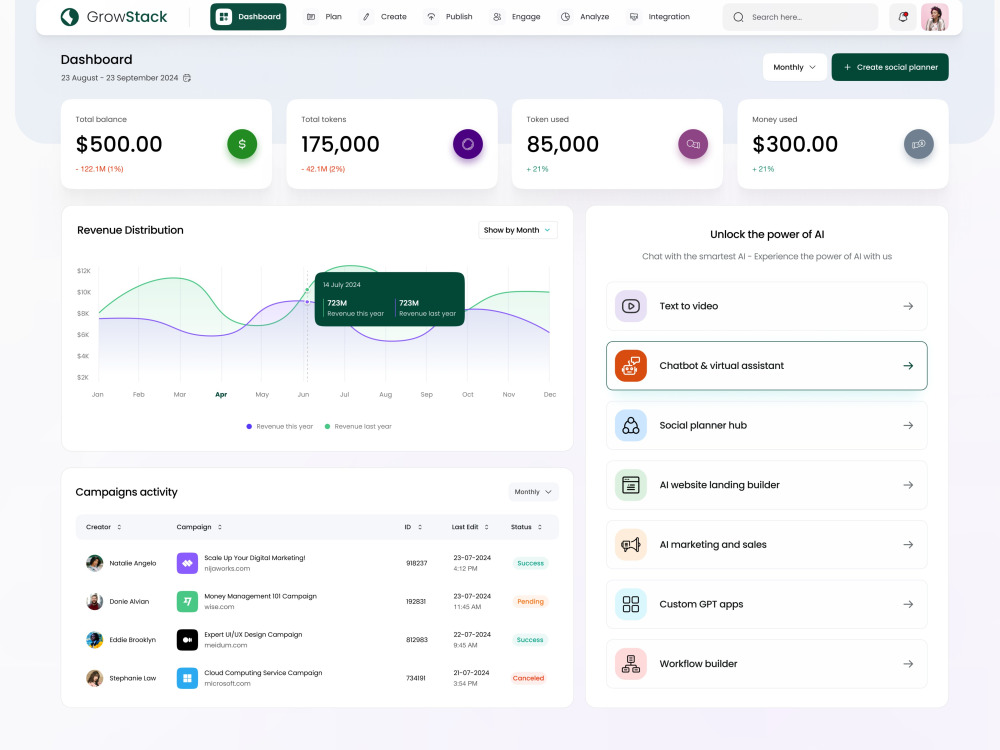Click arrow on Workflow builder row

coord(908,664)
